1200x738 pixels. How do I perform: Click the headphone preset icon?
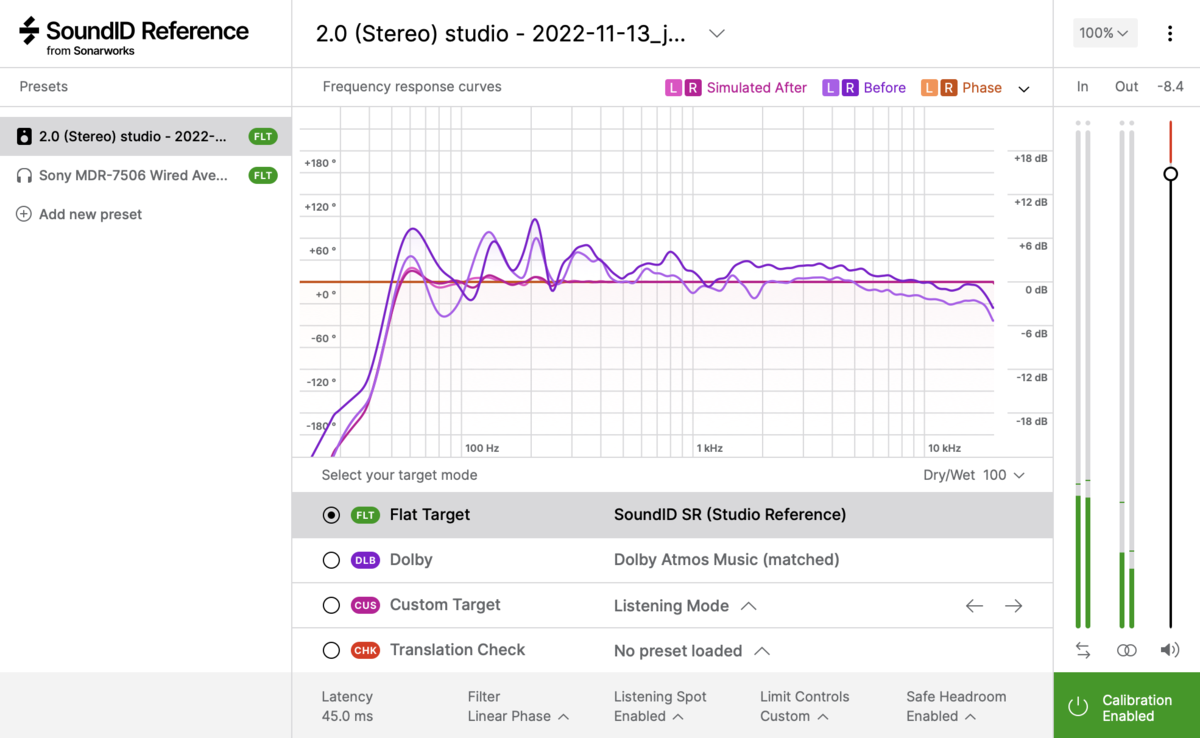point(24,175)
